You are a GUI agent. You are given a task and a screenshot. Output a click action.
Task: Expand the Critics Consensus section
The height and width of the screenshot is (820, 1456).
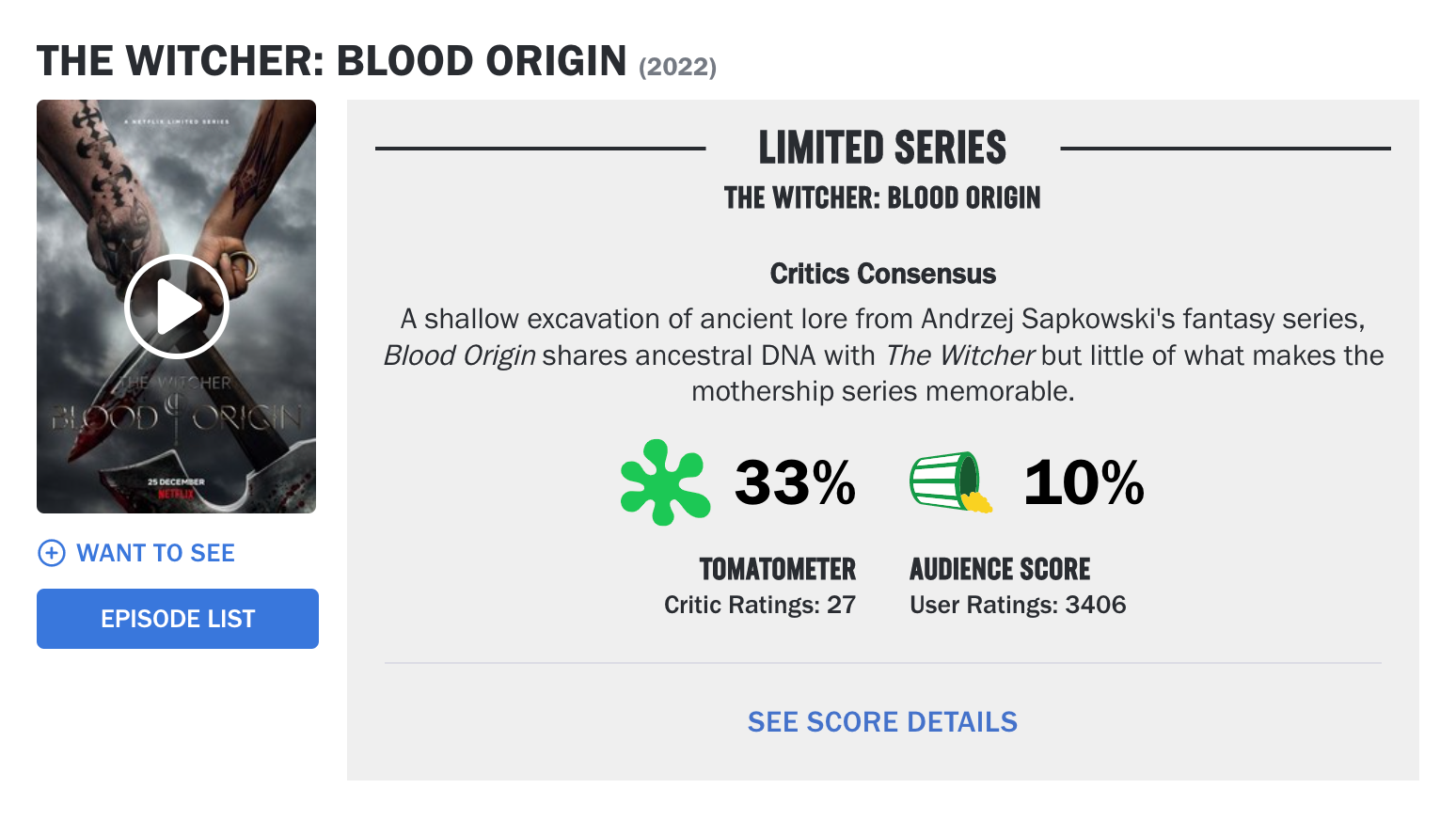pyautogui.click(x=881, y=274)
